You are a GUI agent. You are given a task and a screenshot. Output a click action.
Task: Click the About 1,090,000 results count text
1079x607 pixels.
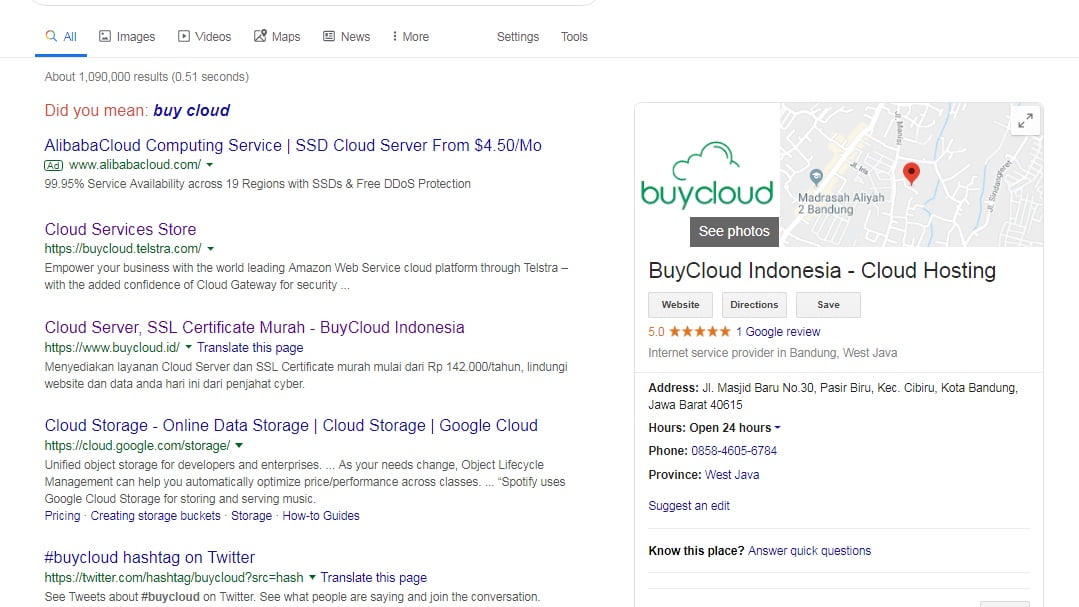[x=147, y=76]
